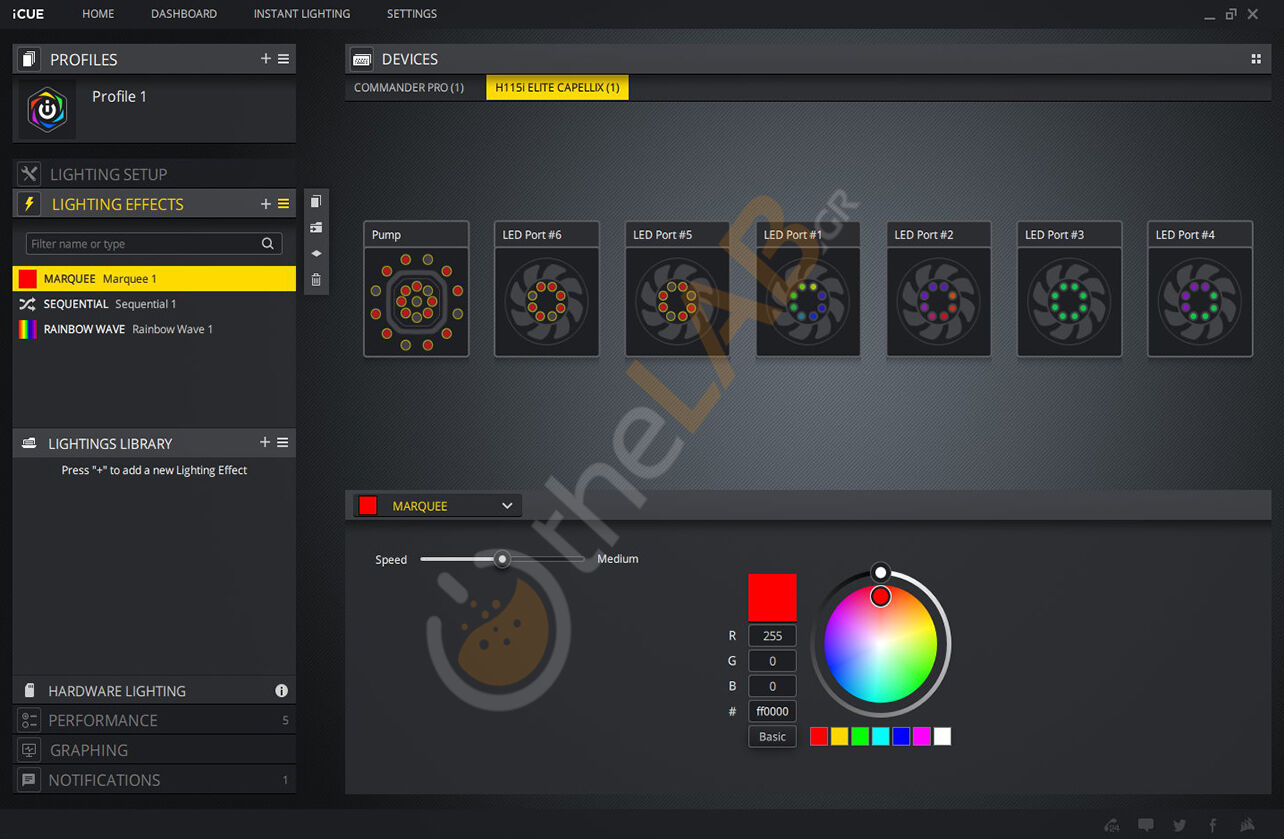Click the Performance section icon
The height and width of the screenshot is (839, 1284).
point(29,720)
